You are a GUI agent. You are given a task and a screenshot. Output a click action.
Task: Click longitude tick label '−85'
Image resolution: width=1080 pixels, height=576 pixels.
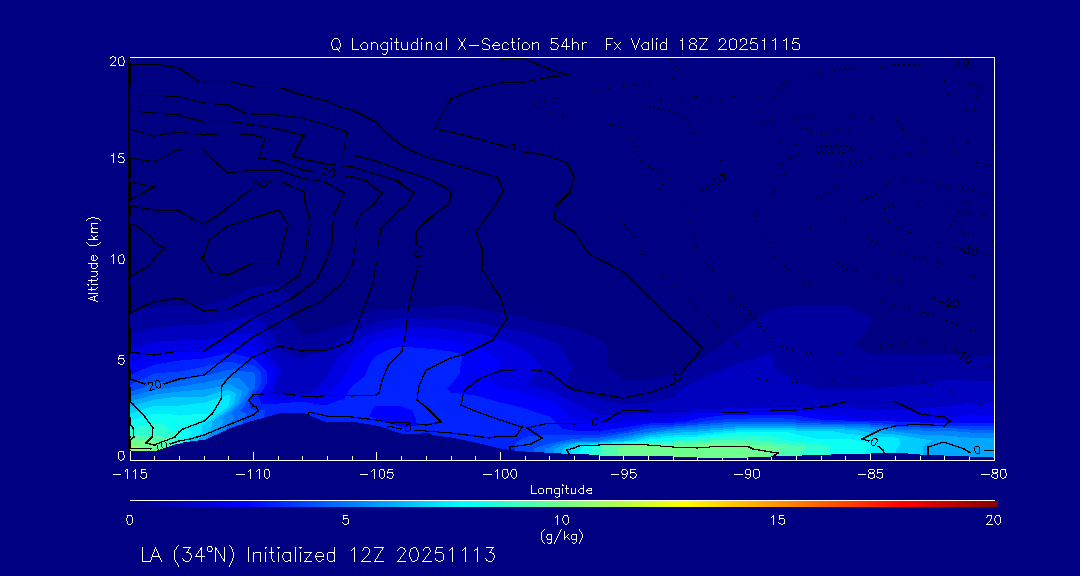point(871,474)
